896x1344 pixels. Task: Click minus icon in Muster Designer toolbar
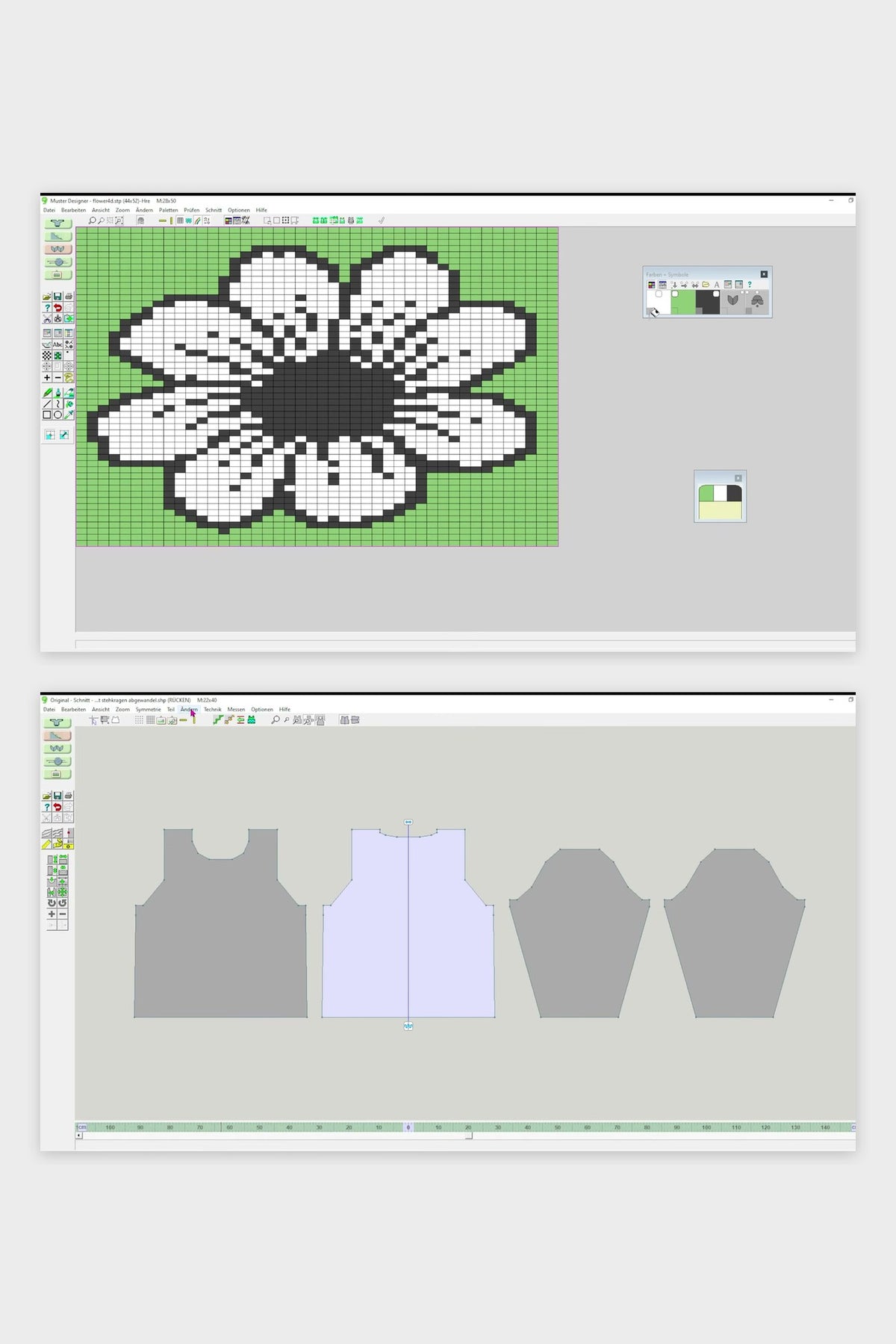coord(57,377)
